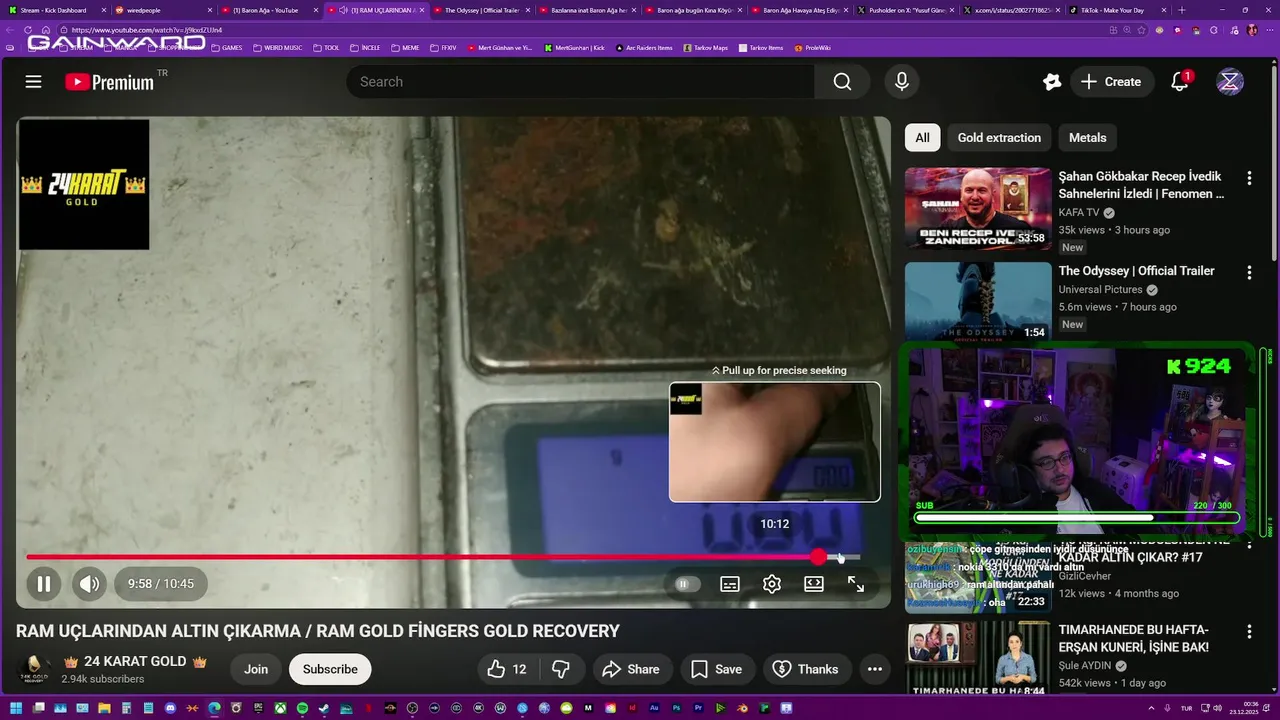
Task: Select the All filter chip
Action: click(x=922, y=138)
